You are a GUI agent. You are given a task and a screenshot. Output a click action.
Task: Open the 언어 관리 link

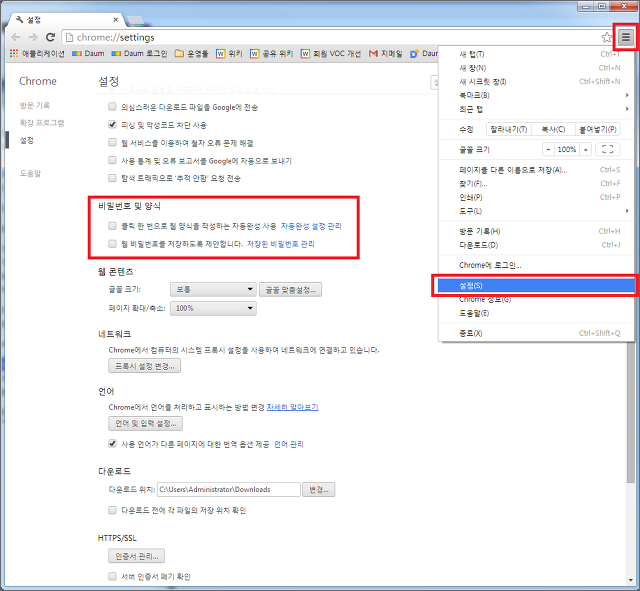click(x=289, y=444)
